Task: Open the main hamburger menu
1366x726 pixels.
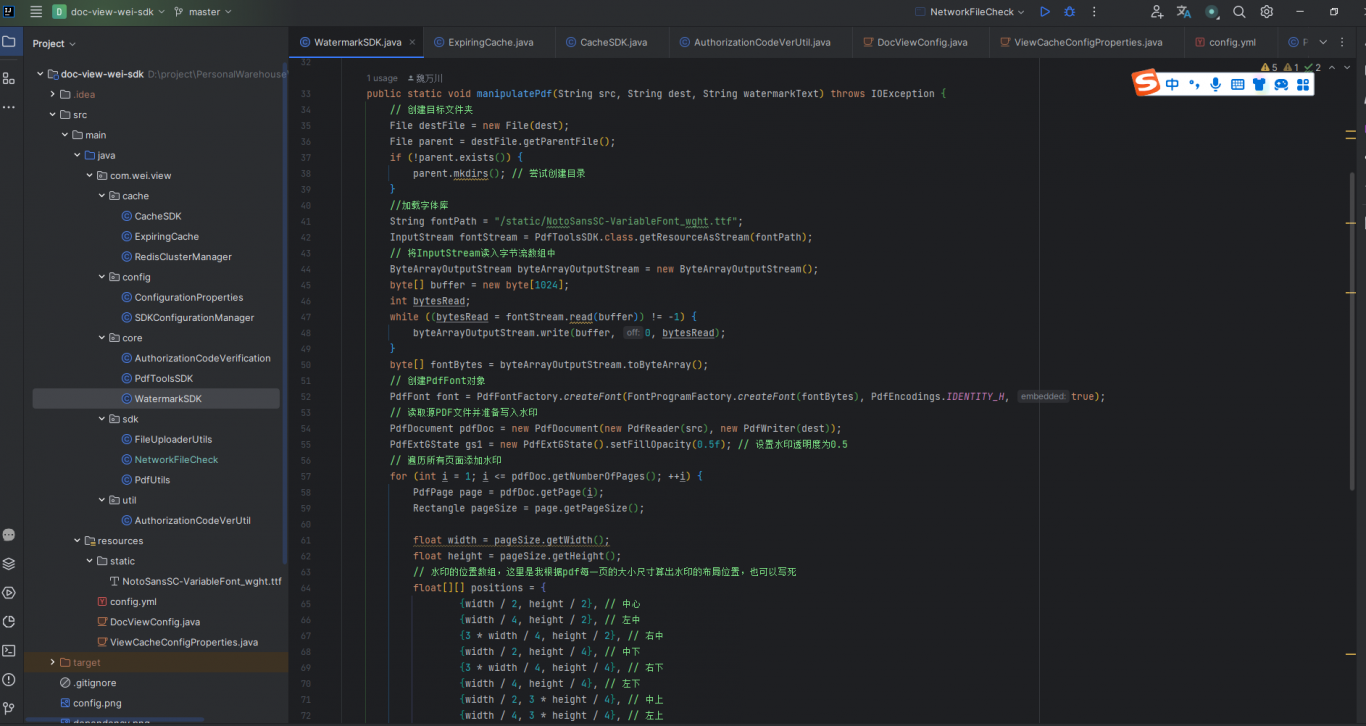Action: tap(36, 12)
